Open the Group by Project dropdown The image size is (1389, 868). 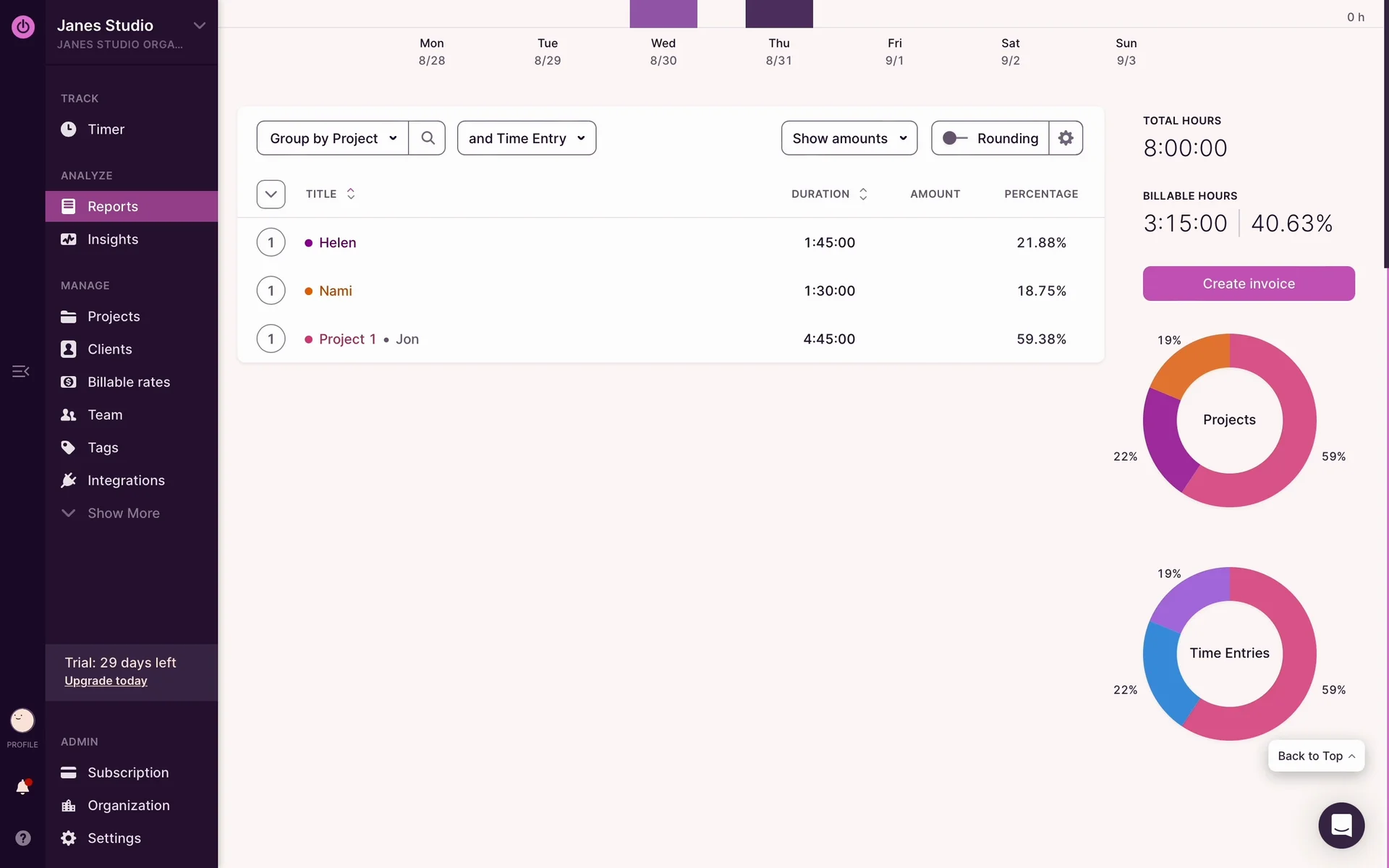click(333, 138)
